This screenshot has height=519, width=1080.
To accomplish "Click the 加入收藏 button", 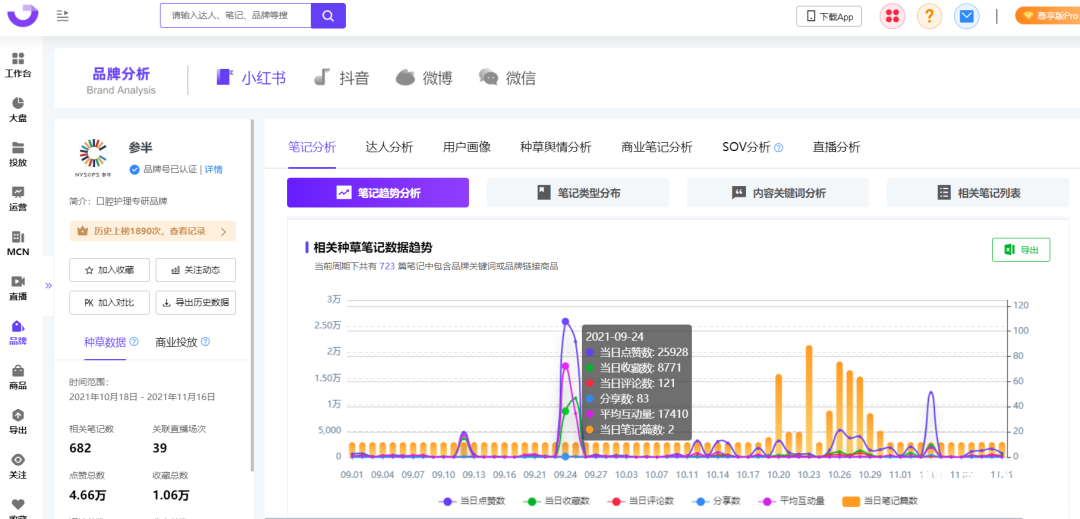I will [x=109, y=270].
